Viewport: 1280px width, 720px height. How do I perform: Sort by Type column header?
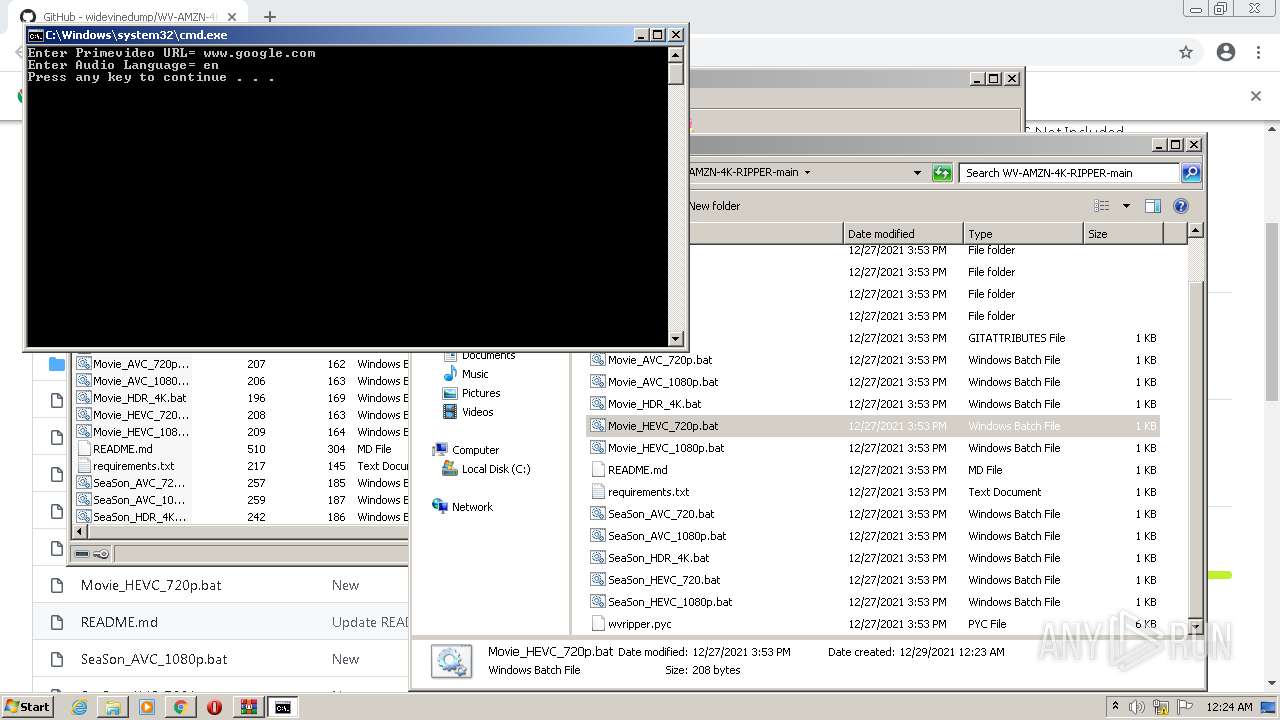tap(1023, 234)
